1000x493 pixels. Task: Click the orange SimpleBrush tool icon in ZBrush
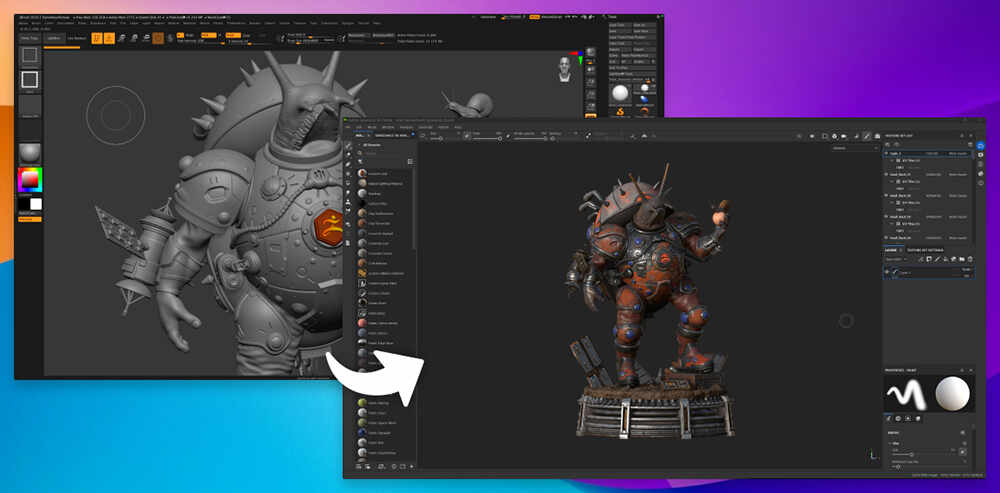click(x=621, y=112)
